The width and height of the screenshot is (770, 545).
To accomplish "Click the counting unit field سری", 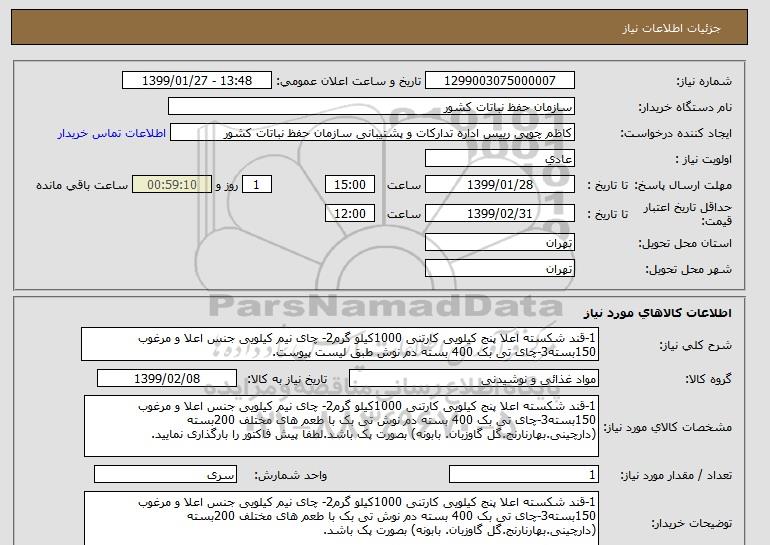I will 165,474.
